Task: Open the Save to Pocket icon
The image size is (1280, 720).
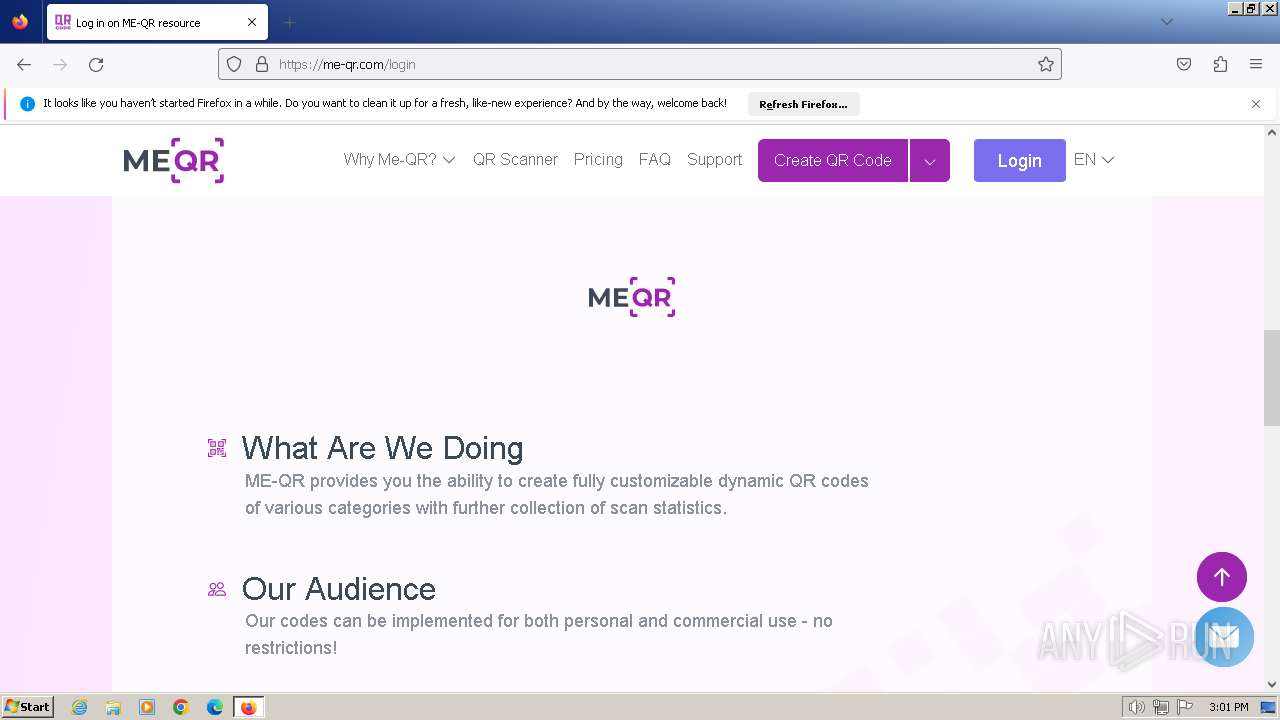Action: click(1184, 64)
